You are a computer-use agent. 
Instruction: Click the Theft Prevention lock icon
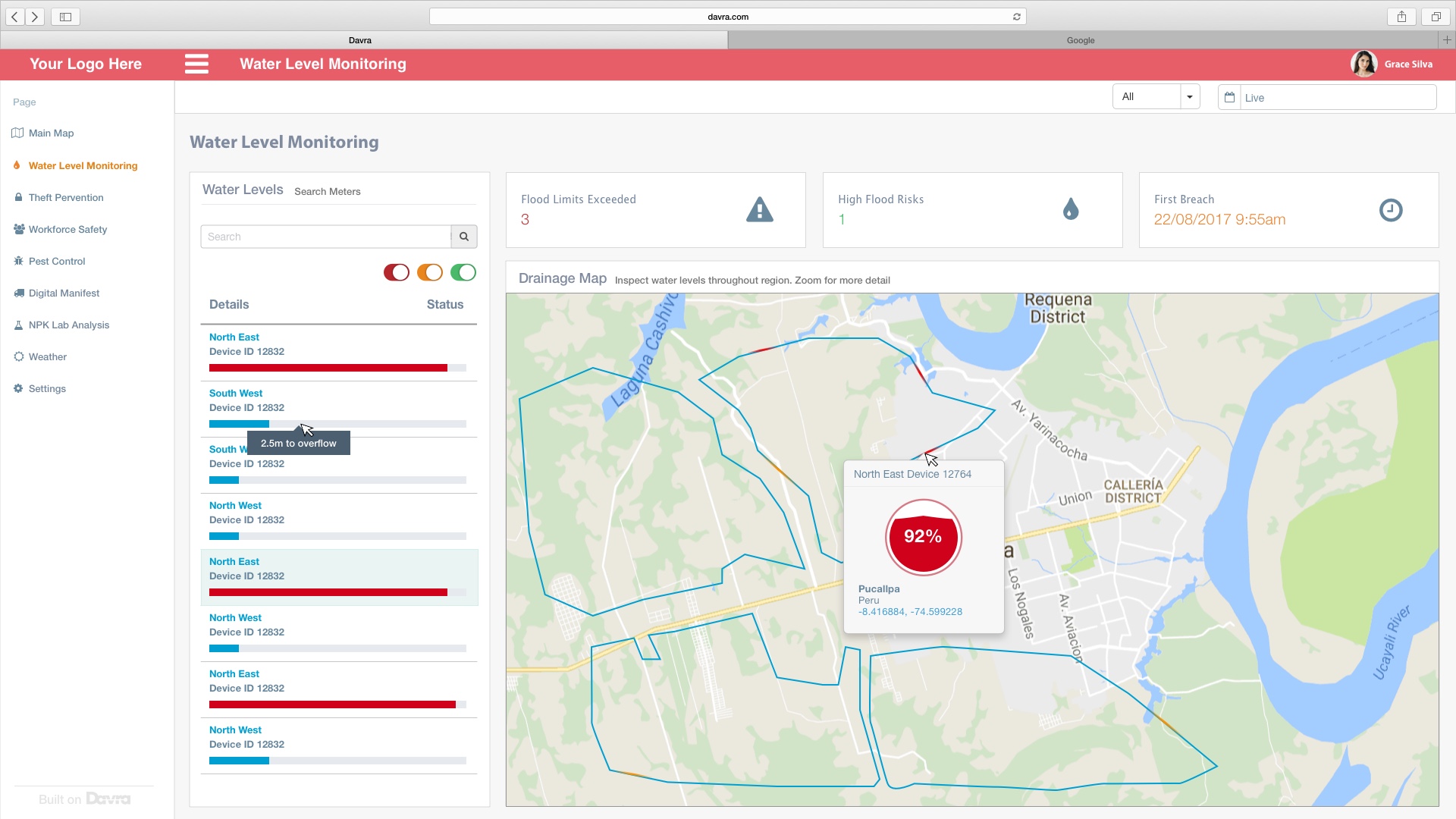click(x=18, y=197)
